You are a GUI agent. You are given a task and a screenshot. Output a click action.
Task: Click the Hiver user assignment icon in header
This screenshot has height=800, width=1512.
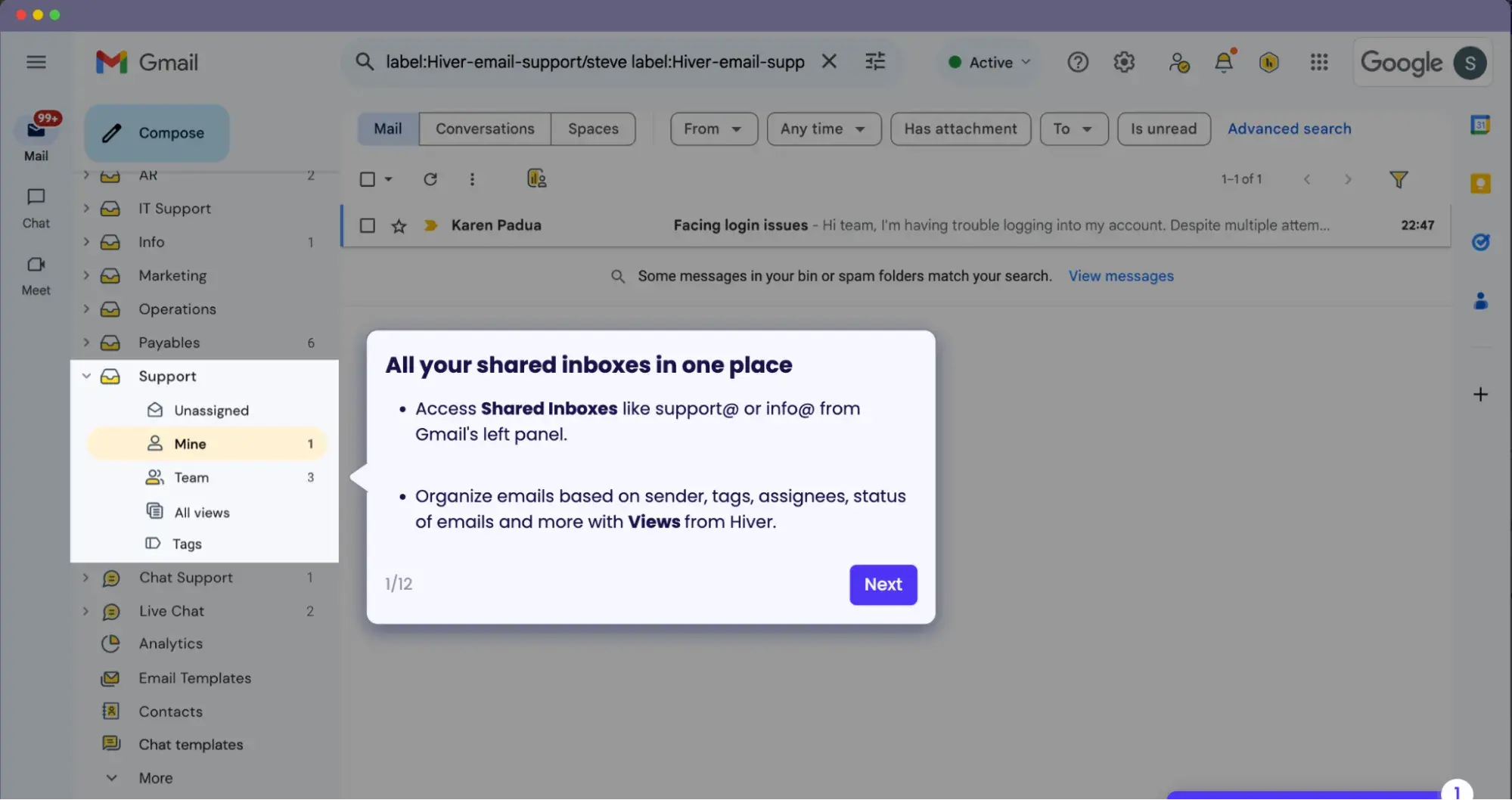pyautogui.click(x=1178, y=62)
